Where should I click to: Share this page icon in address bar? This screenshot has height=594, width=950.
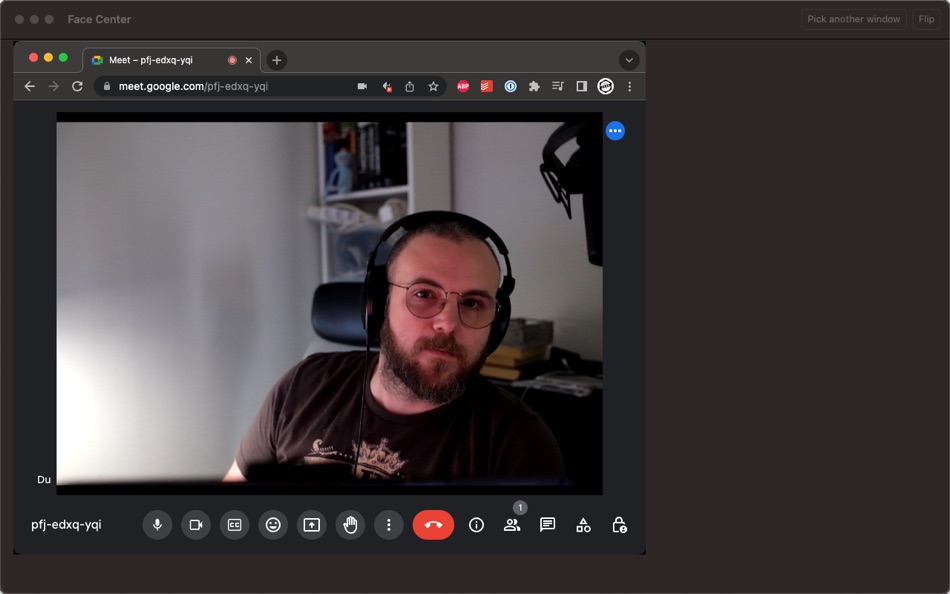click(x=410, y=87)
